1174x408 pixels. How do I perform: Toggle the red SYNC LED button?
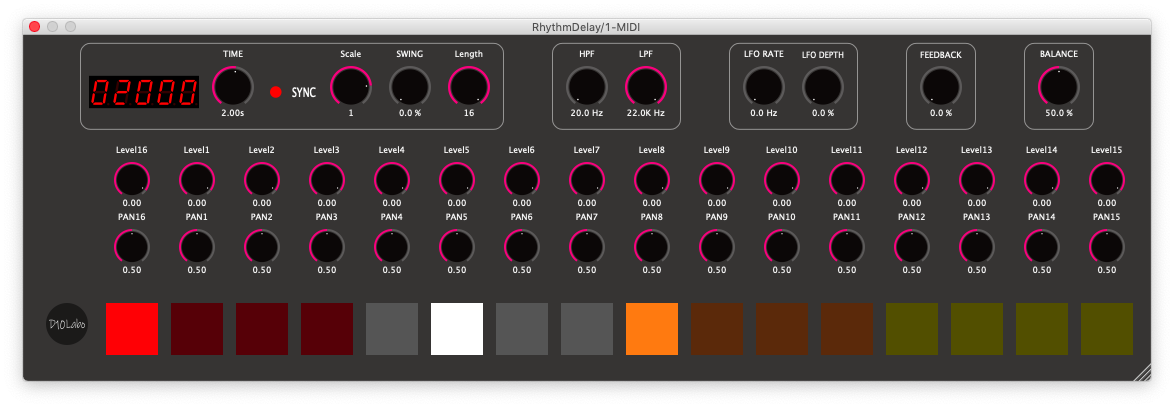pyautogui.click(x=276, y=92)
